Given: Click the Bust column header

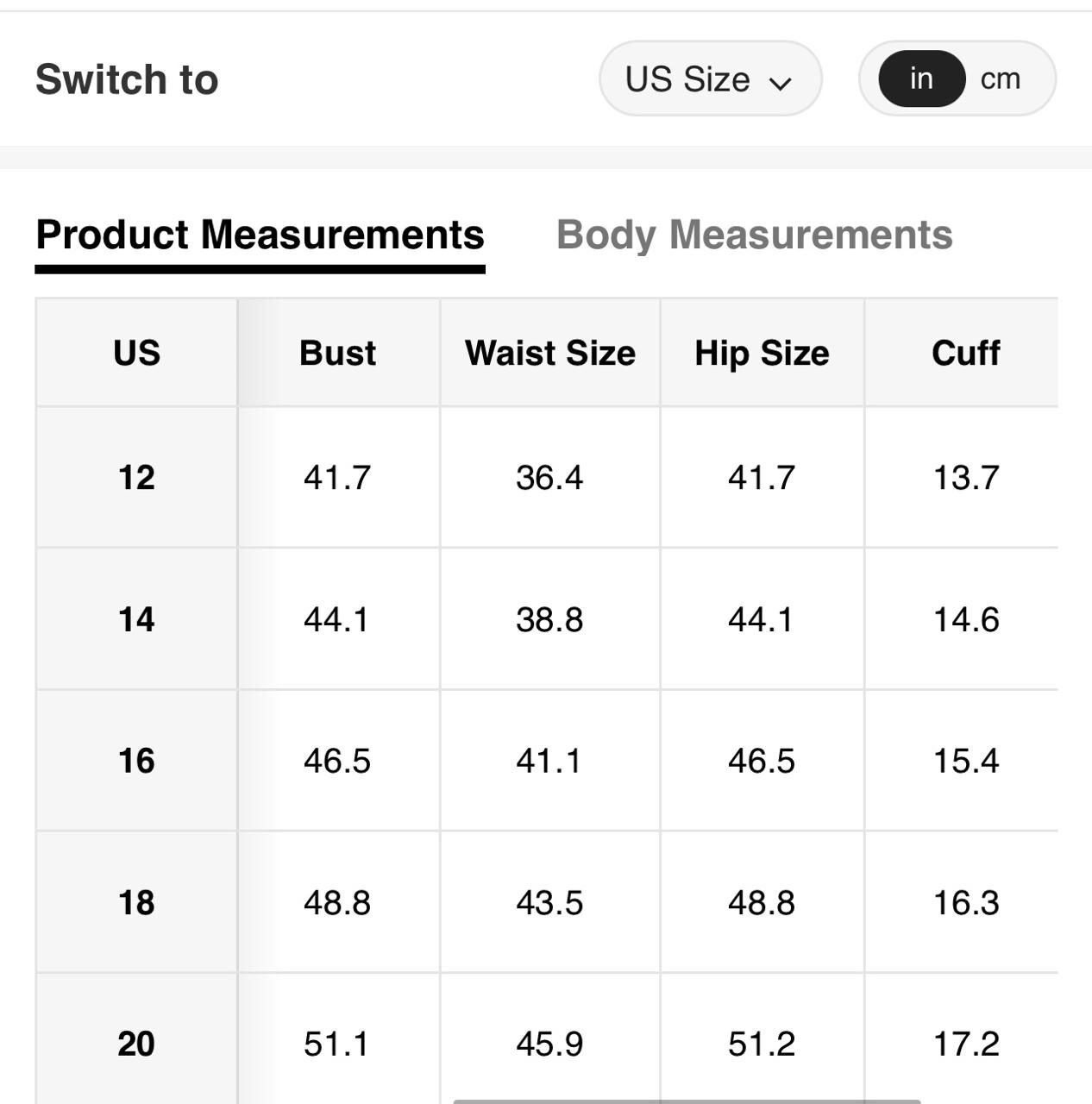Looking at the screenshot, I should click(337, 353).
